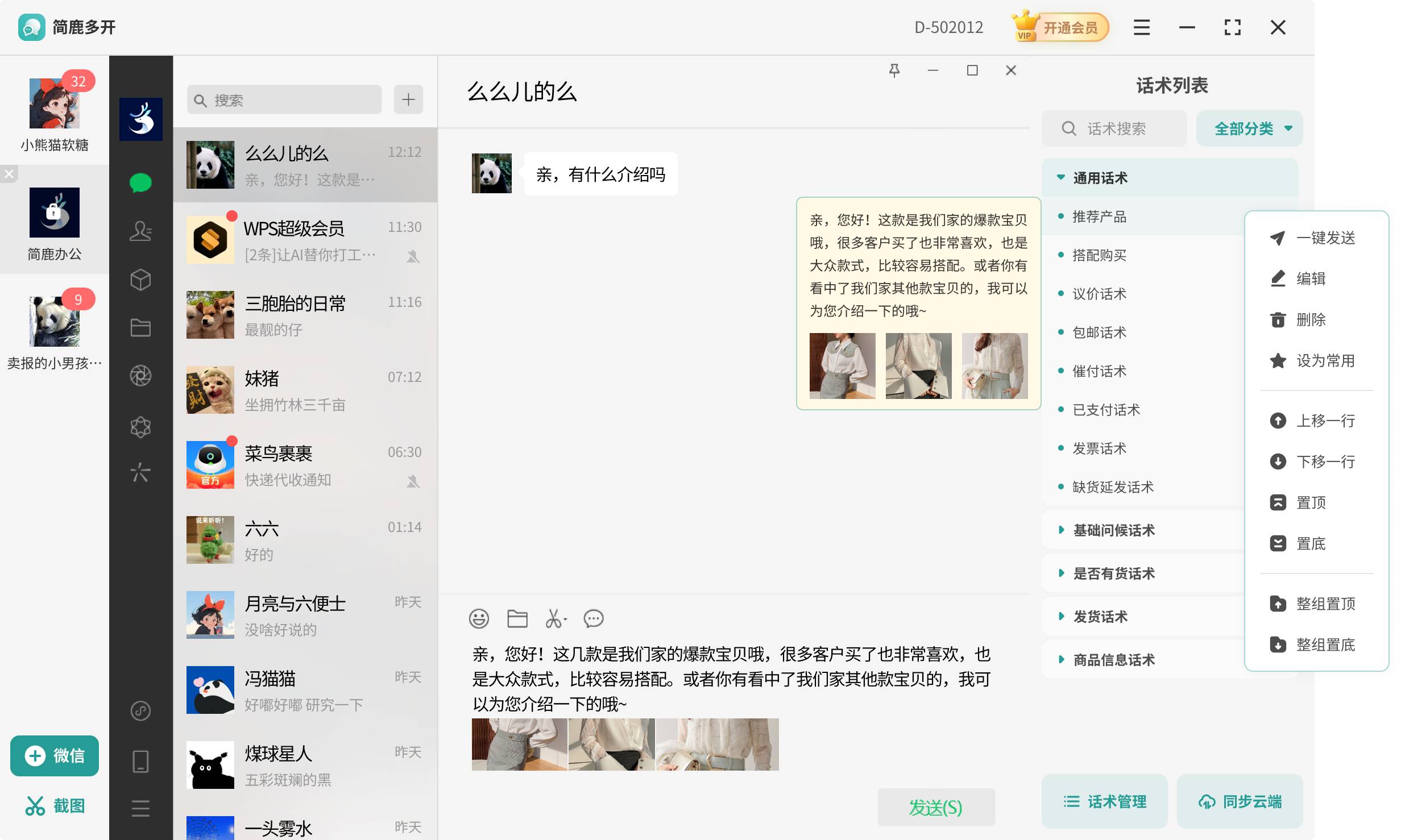
Task: Open Mini Programs icon in the sidebar
Action: coord(140,426)
